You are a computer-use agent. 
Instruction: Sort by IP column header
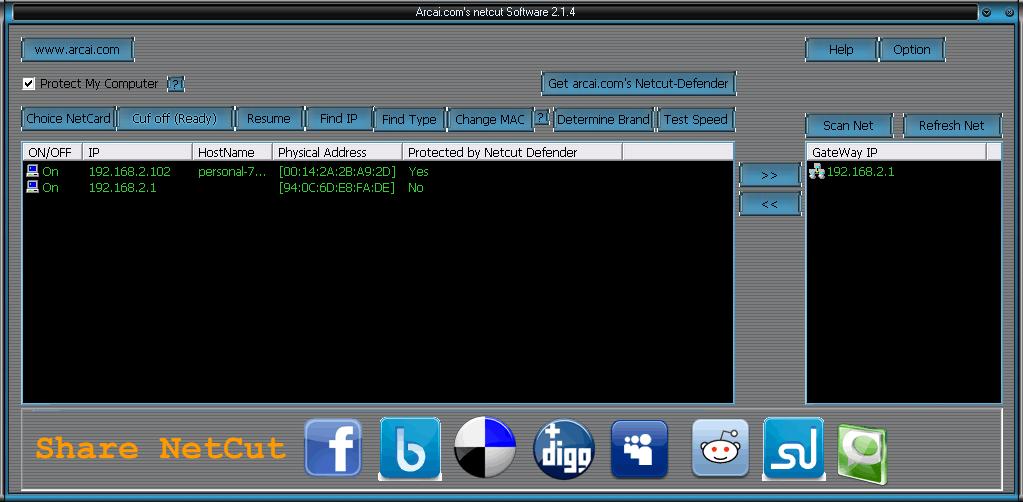pyautogui.click(x=138, y=152)
